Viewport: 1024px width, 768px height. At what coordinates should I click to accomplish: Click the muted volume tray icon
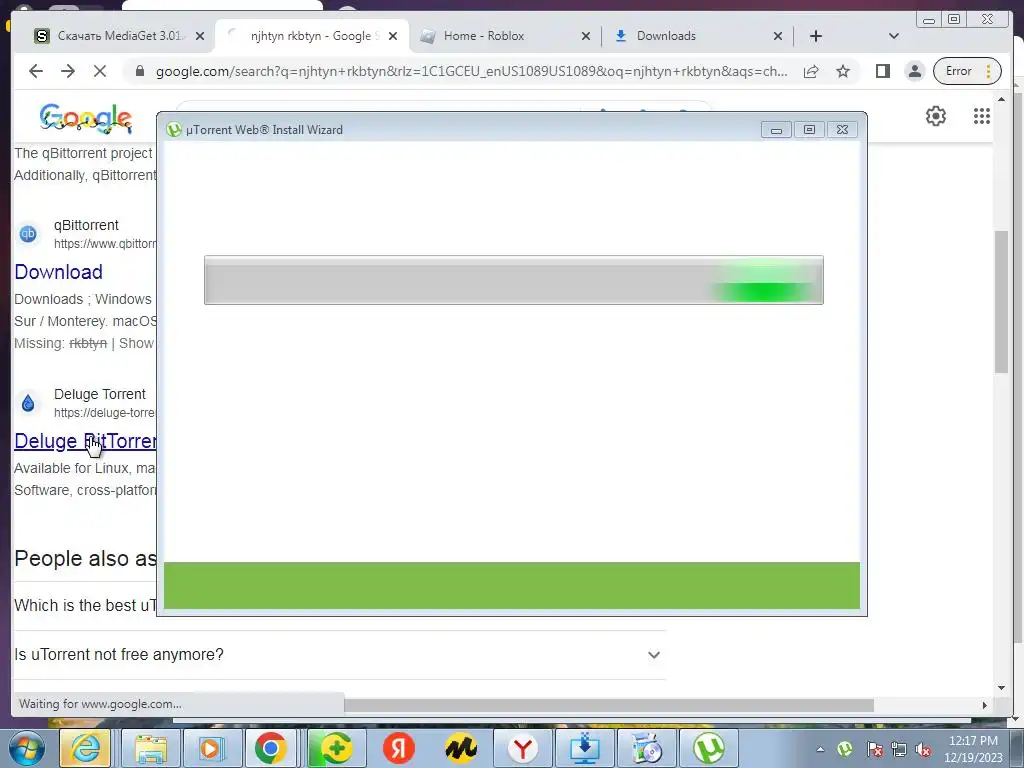pos(923,749)
